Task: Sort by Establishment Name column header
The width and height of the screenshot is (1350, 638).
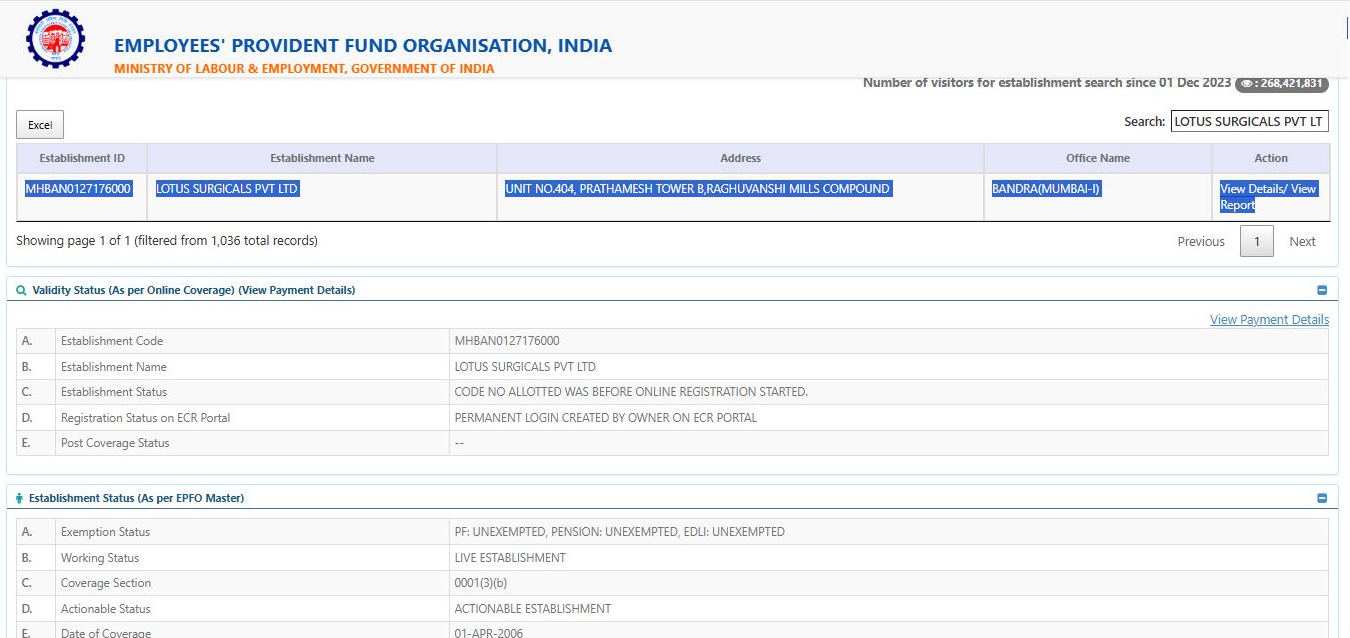Action: [322, 158]
